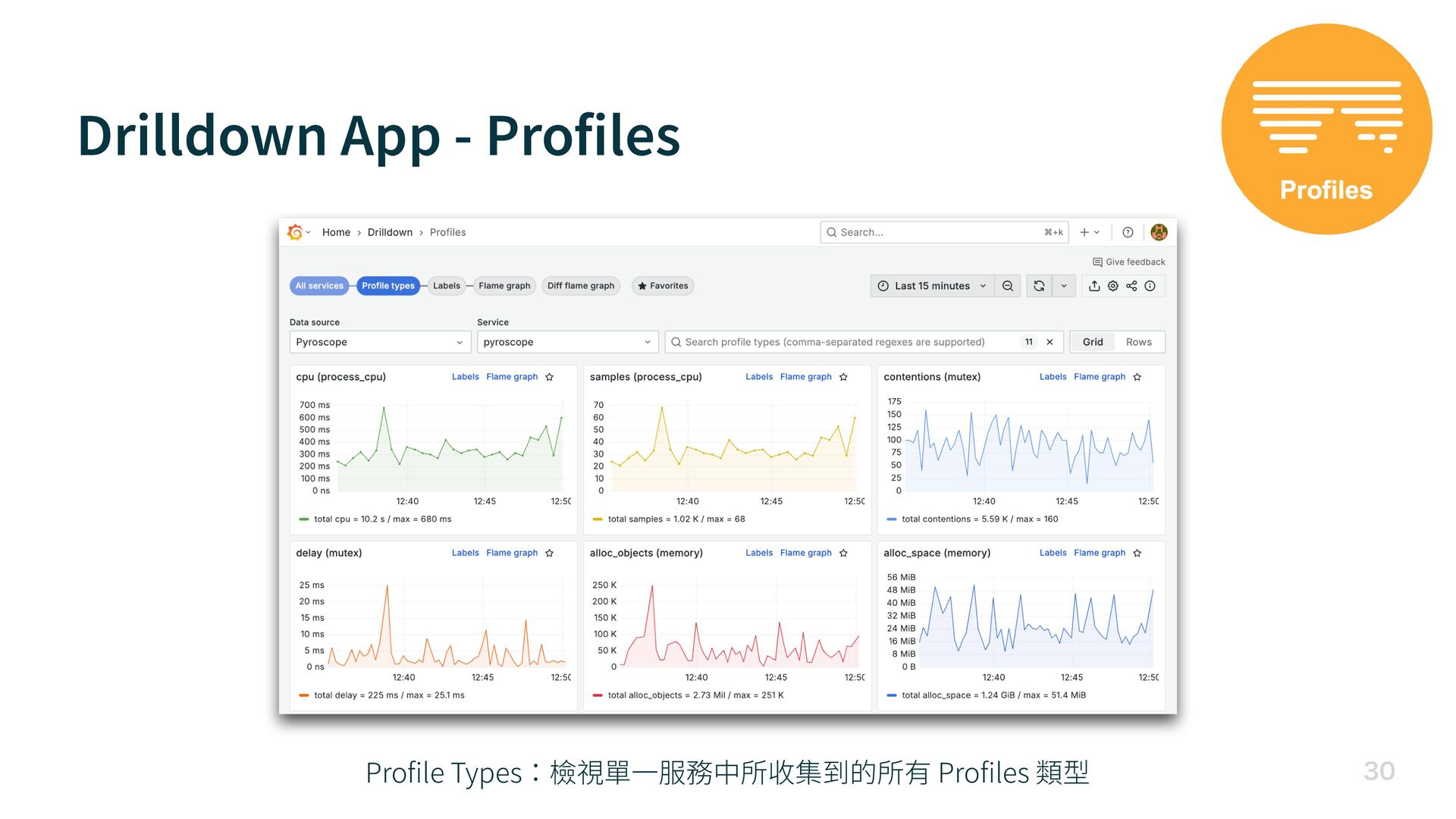Screen dimensions: 1456x819
Task: Go to the Diff flame graph tab
Action: tap(581, 286)
